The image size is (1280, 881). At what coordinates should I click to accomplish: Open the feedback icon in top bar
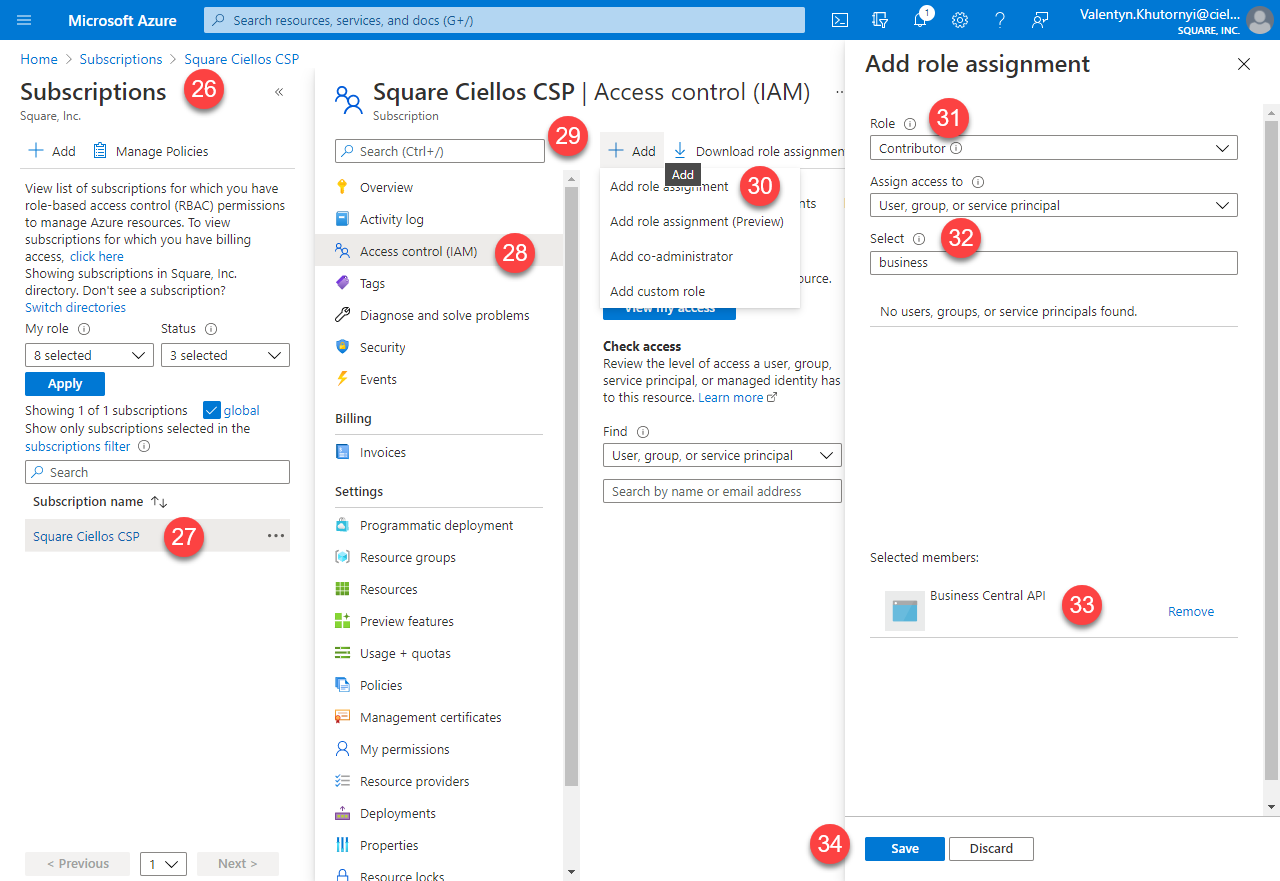click(x=1040, y=20)
